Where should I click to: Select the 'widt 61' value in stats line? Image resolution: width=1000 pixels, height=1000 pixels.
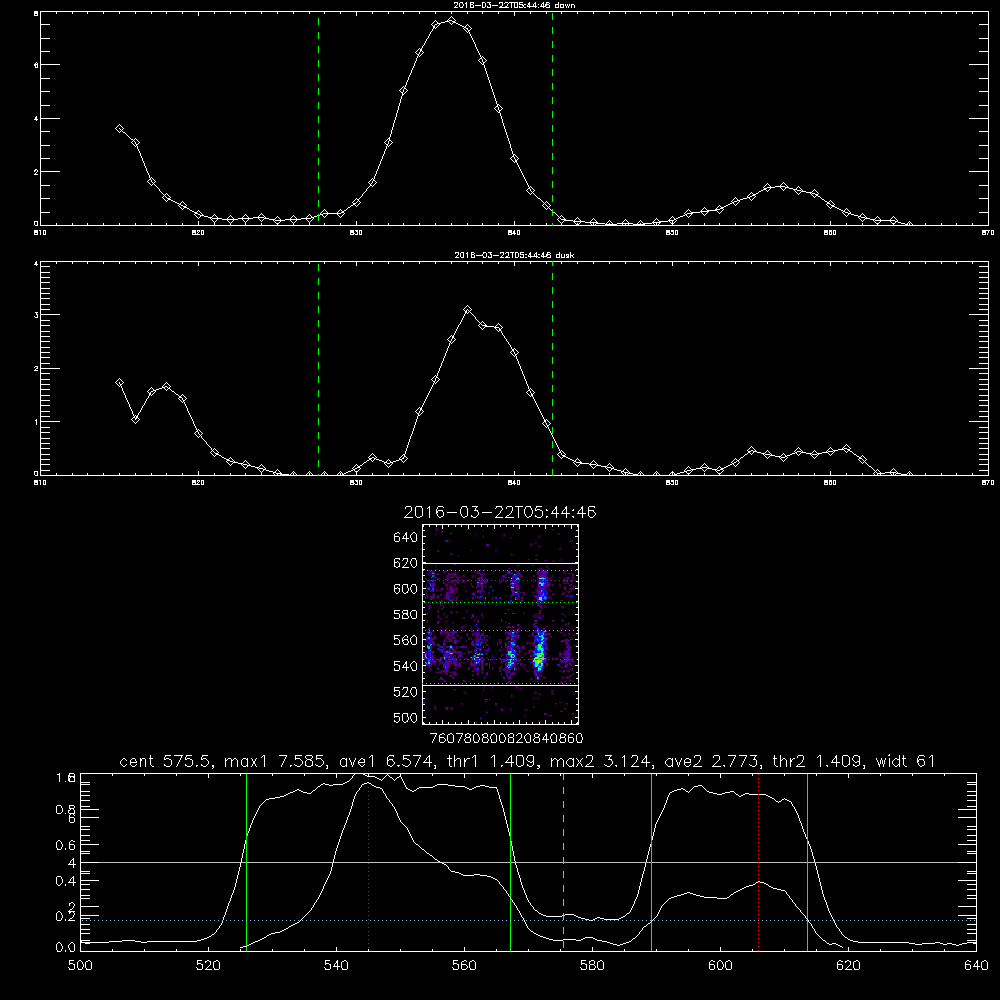coord(906,761)
